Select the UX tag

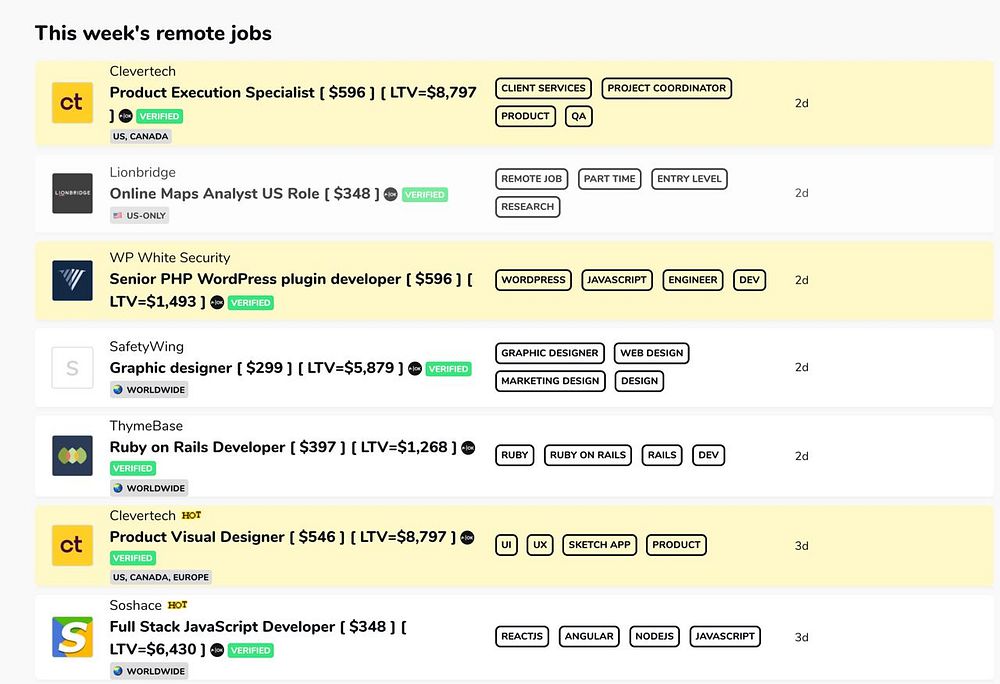pos(540,545)
